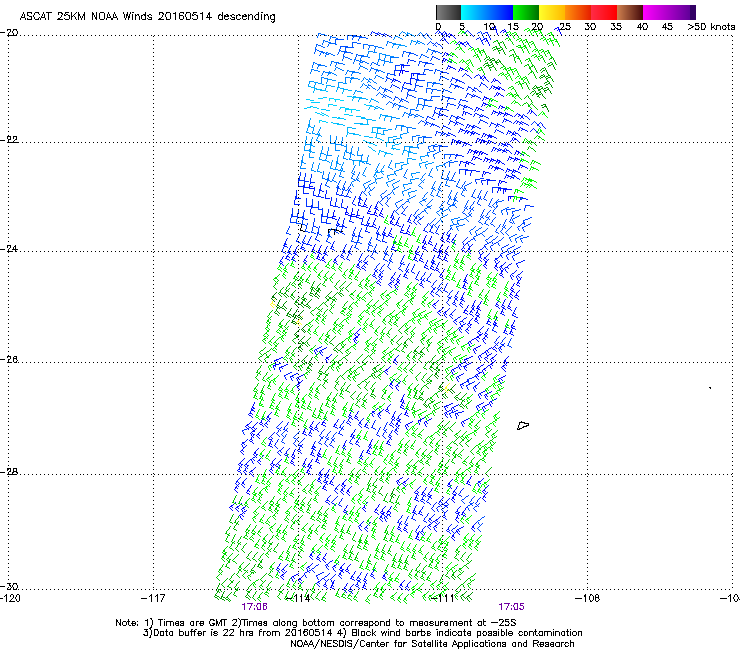Image resolution: width=740 pixels, height=650 pixels.
Task: Click the 'Times are GMT' note line
Action: [x=316, y=623]
